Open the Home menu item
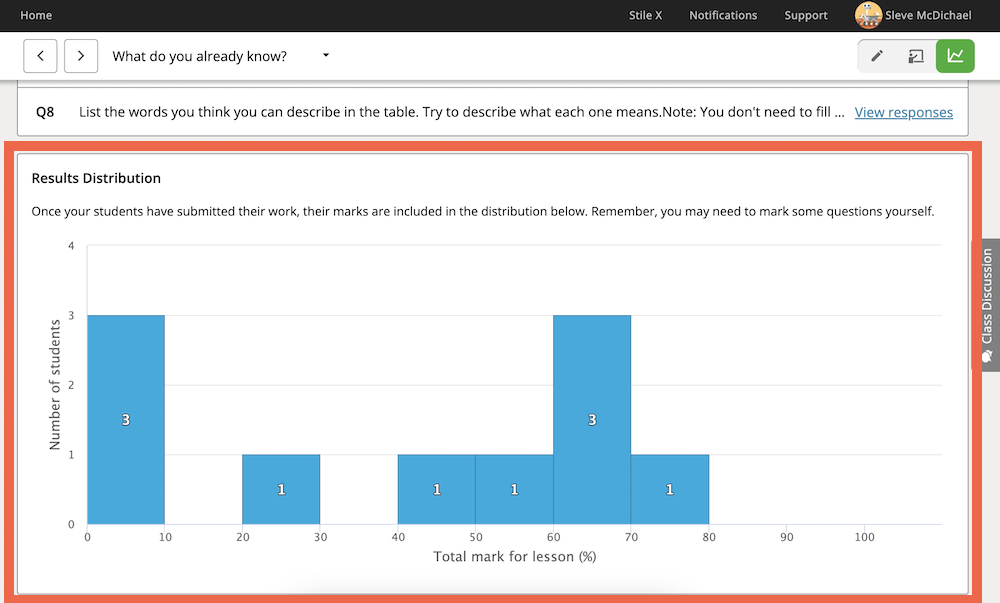Image resolution: width=1000 pixels, height=603 pixels. click(36, 15)
